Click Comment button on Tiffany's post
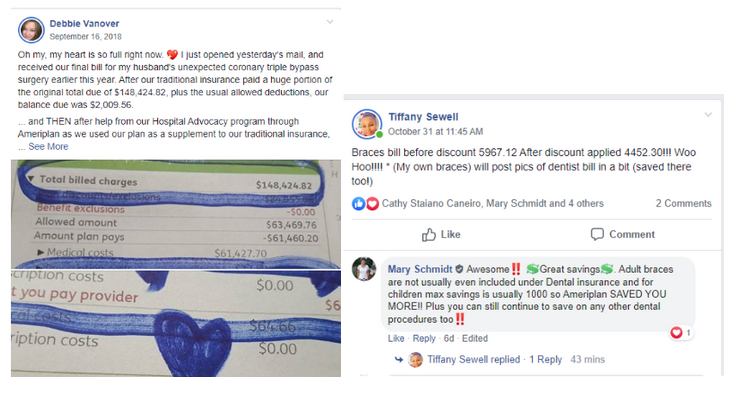The width and height of the screenshot is (742, 403). pyautogui.click(x=623, y=234)
